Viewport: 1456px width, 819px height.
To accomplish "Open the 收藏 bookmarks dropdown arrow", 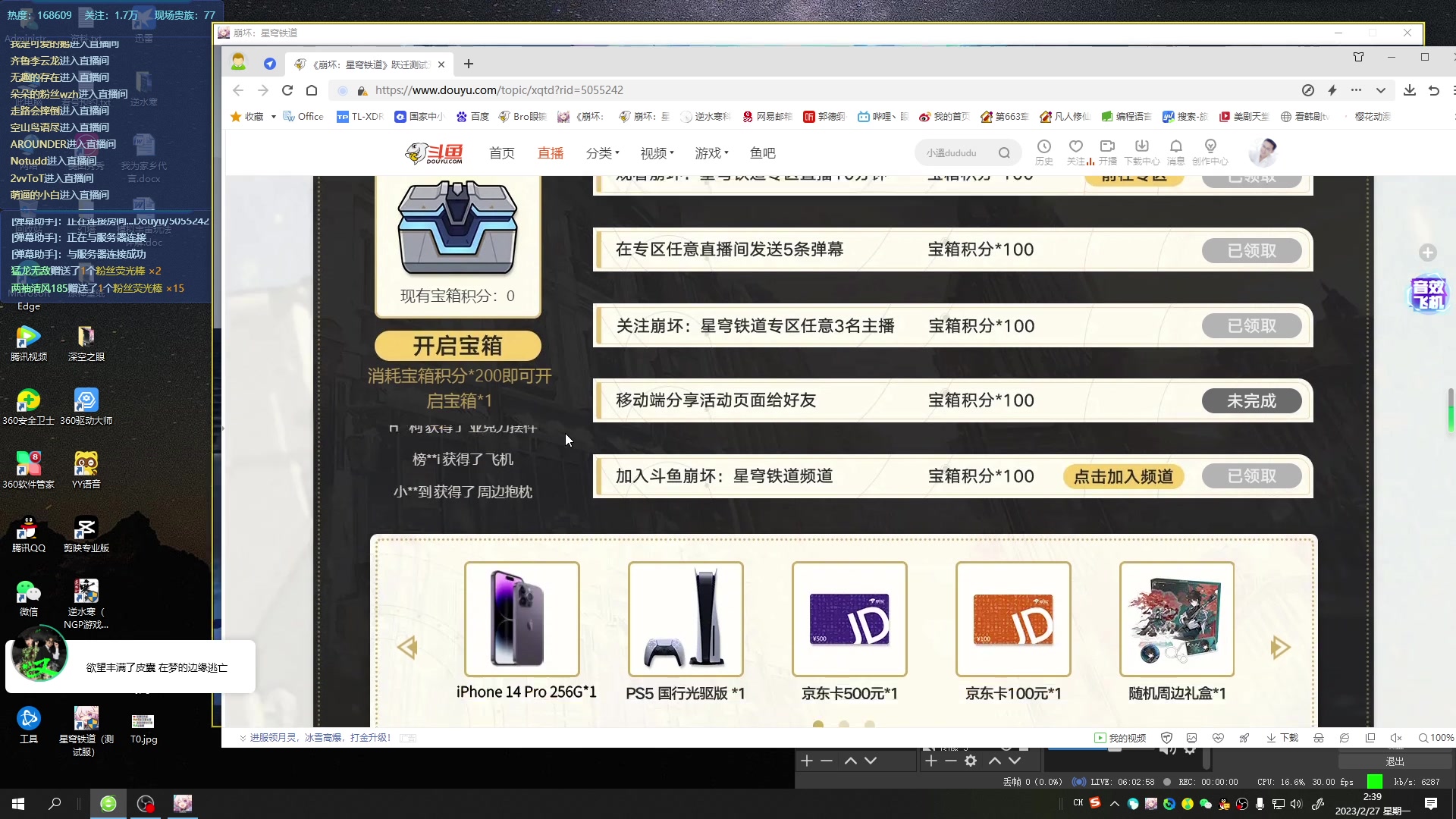I will coord(273,117).
